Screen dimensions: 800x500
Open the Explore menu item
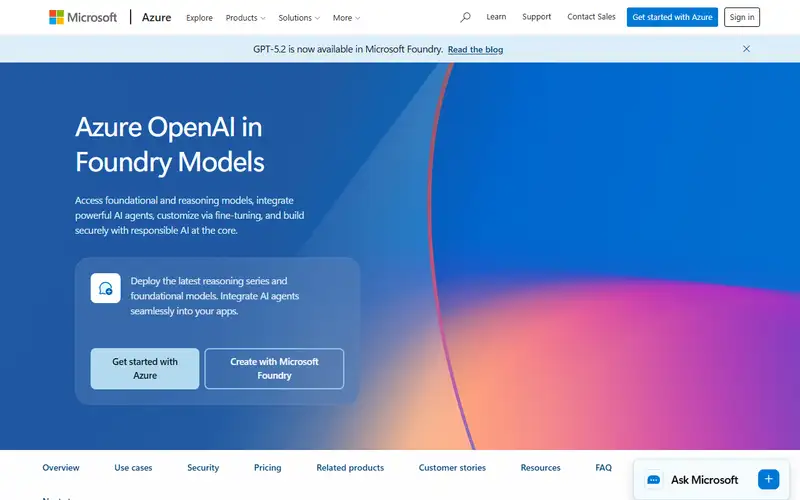click(x=199, y=18)
